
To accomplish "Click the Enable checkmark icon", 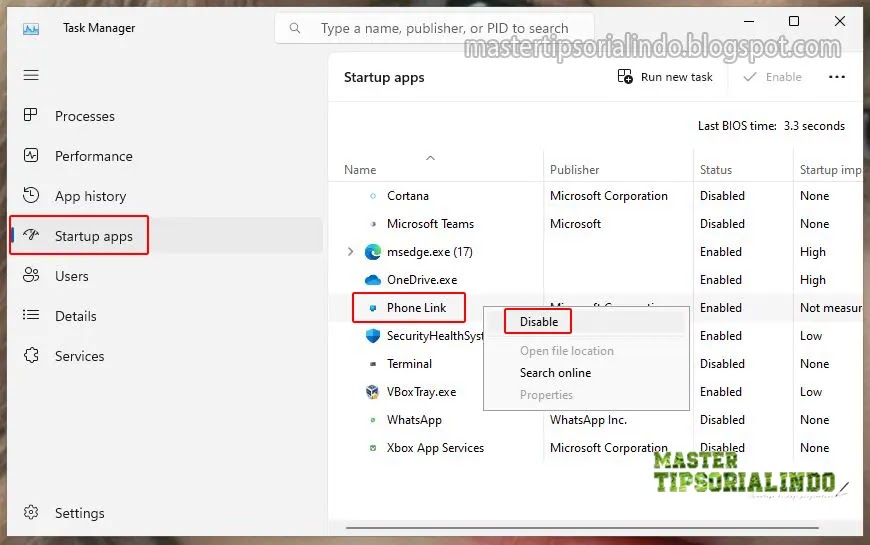I will pyautogui.click(x=750, y=77).
